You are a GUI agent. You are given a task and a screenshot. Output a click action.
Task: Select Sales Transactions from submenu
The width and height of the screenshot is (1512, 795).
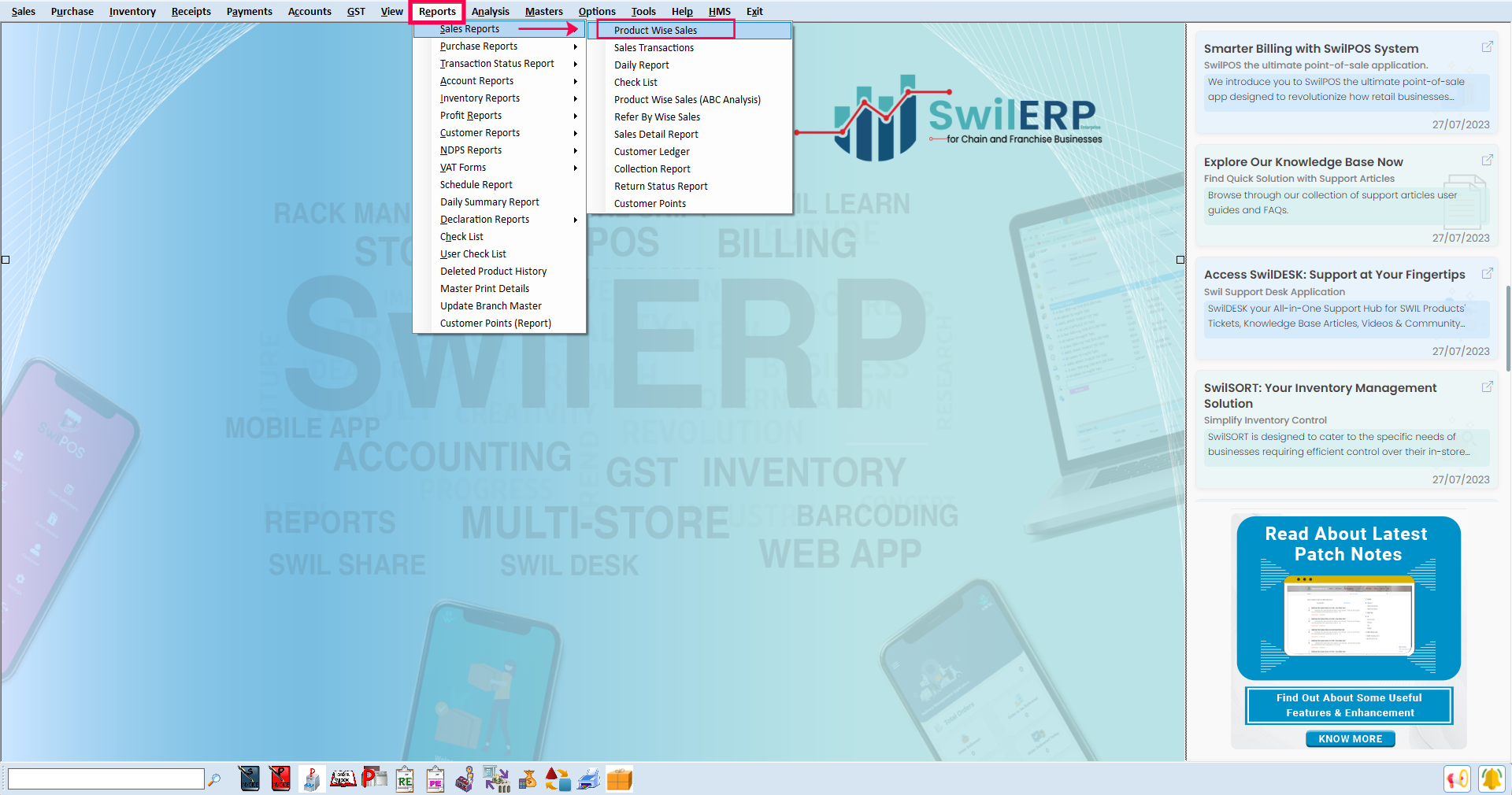tap(691, 48)
